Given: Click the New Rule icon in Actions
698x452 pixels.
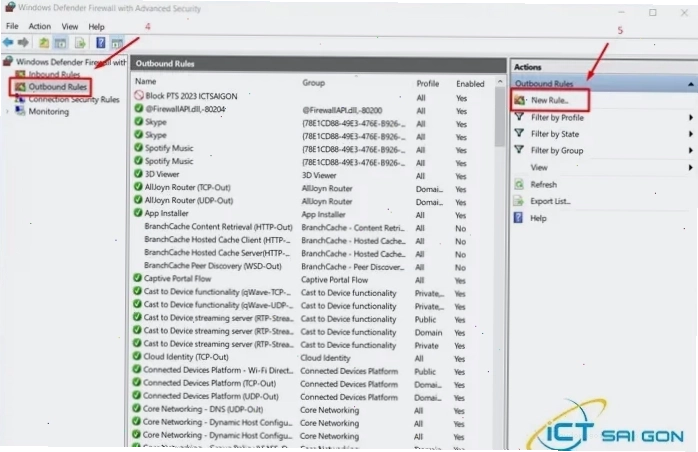Looking at the screenshot, I should [x=519, y=100].
